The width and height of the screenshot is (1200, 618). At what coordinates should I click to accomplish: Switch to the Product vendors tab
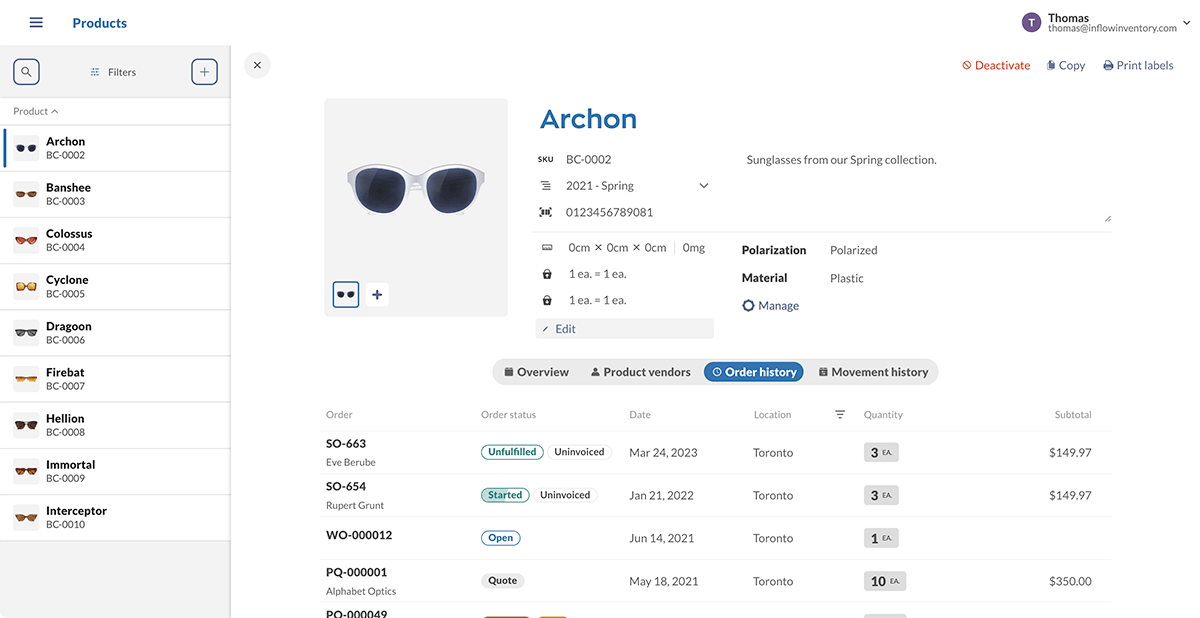click(x=639, y=371)
